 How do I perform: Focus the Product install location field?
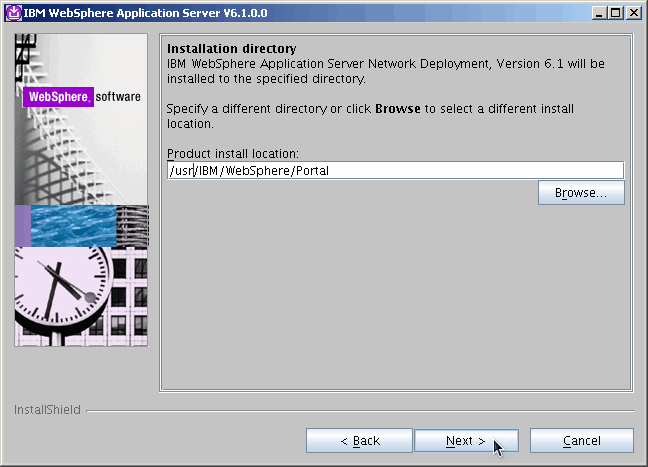tap(395, 170)
